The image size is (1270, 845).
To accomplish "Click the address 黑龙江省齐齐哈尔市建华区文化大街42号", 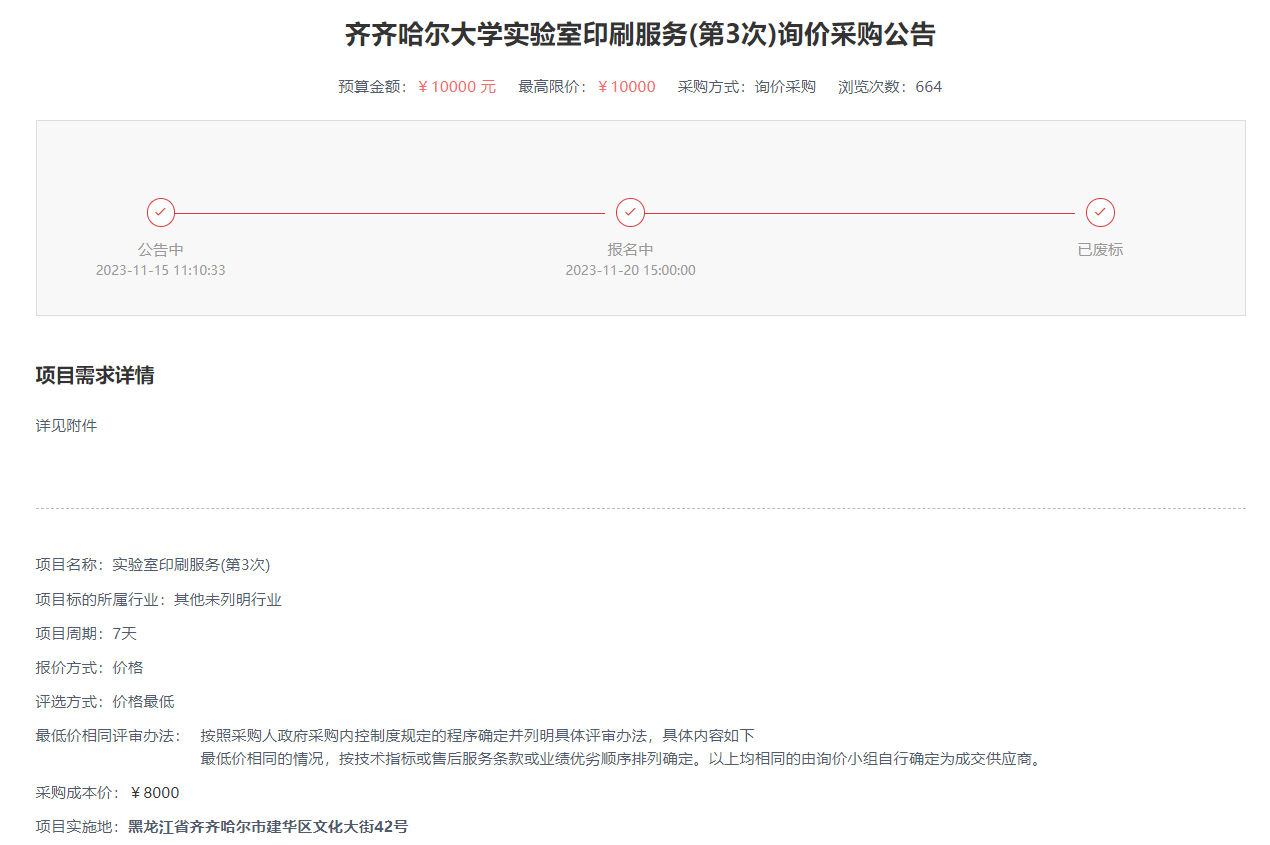I will (x=268, y=827).
